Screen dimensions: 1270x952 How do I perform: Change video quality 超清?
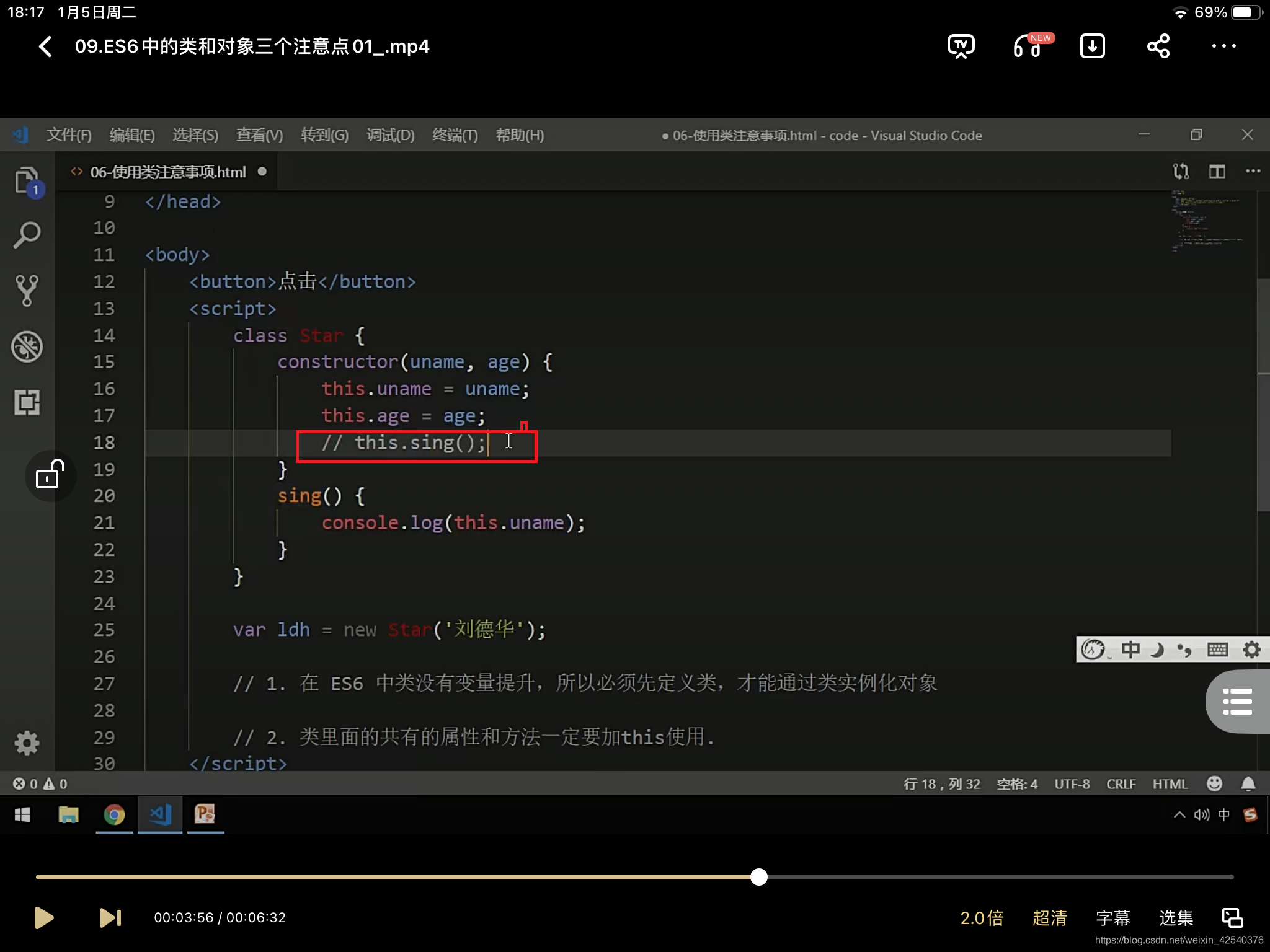(x=1049, y=917)
